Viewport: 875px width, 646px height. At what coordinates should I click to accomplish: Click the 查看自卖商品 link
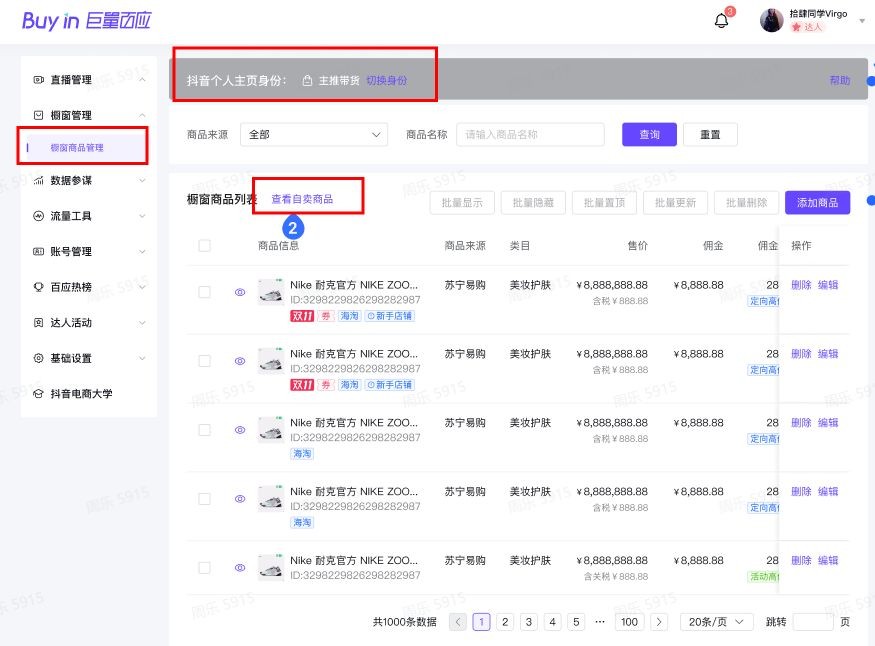click(302, 199)
